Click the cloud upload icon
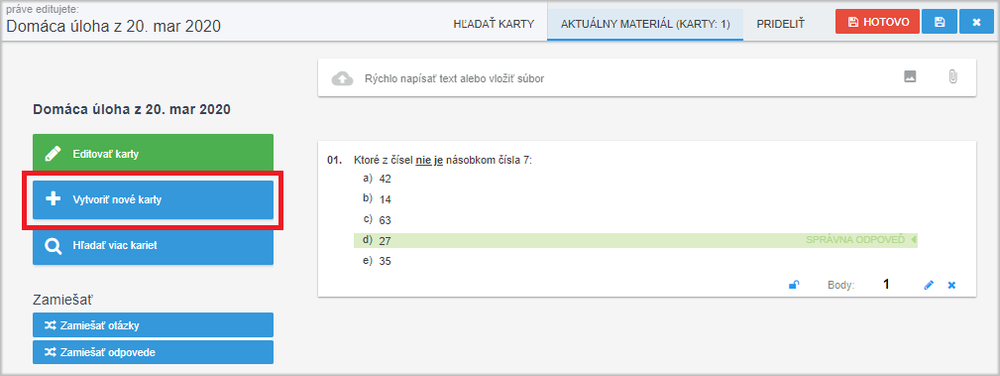Screen dimensions: 1000x376 342,78
